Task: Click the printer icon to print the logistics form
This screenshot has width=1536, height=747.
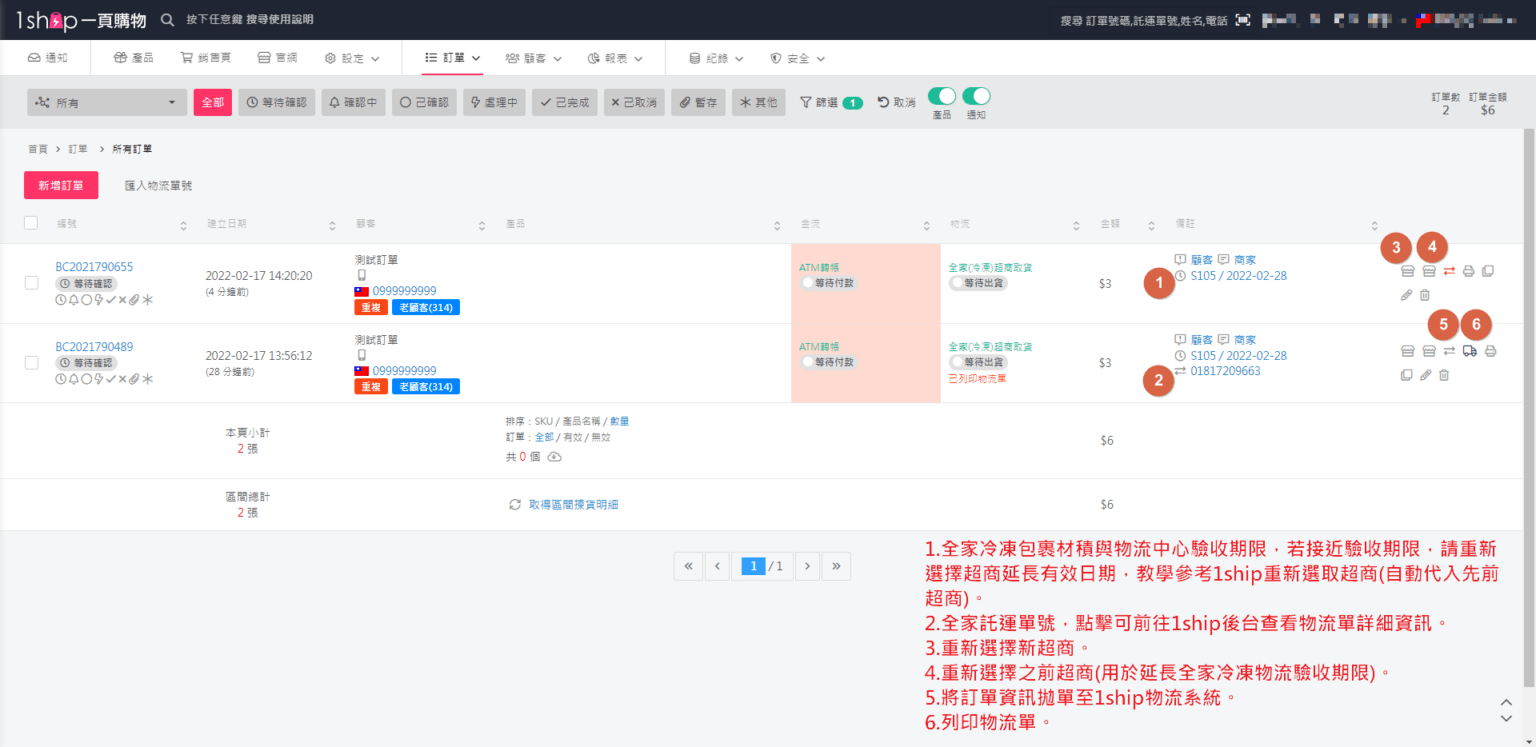Action: click(x=1490, y=351)
